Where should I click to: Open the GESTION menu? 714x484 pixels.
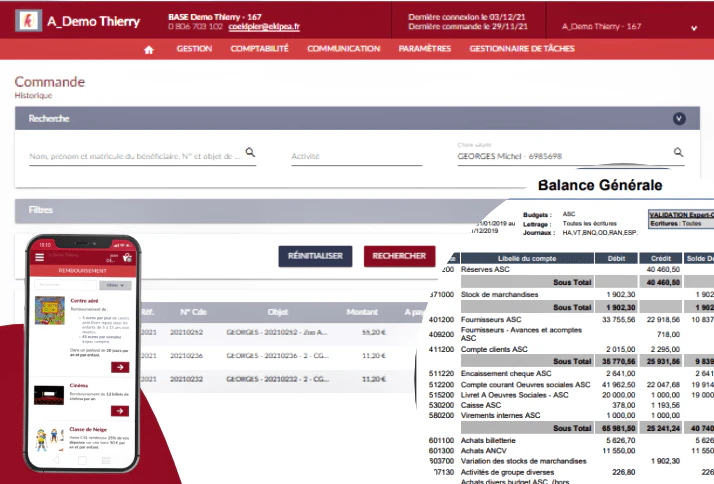194,49
